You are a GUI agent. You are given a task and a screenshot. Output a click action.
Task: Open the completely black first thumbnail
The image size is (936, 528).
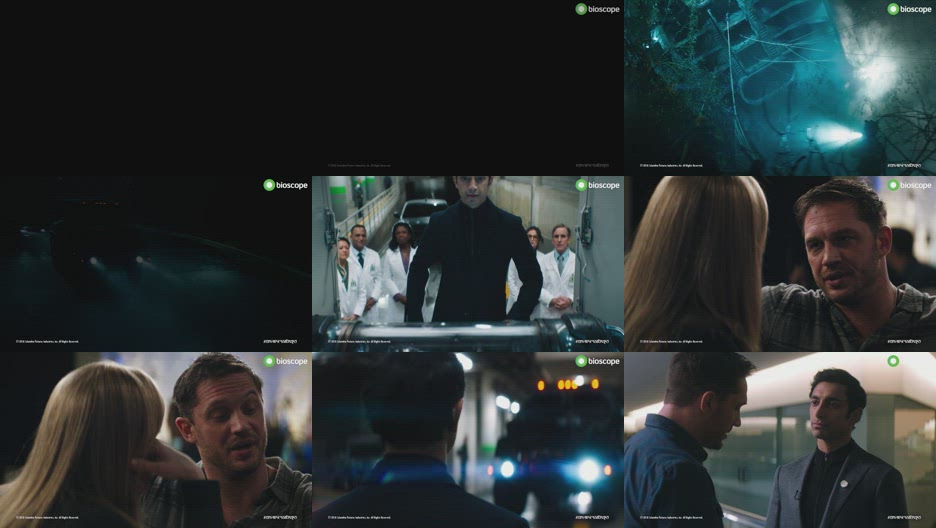(x=156, y=88)
